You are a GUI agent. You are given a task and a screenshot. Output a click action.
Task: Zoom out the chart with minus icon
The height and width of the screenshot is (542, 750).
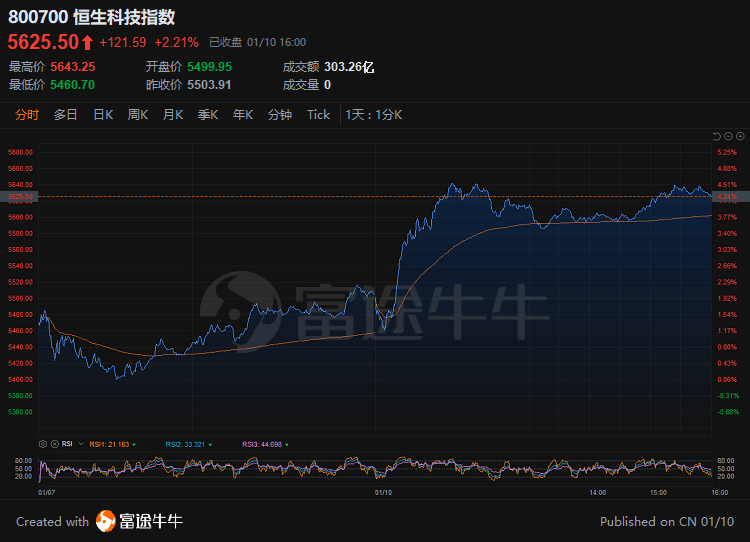[728, 136]
